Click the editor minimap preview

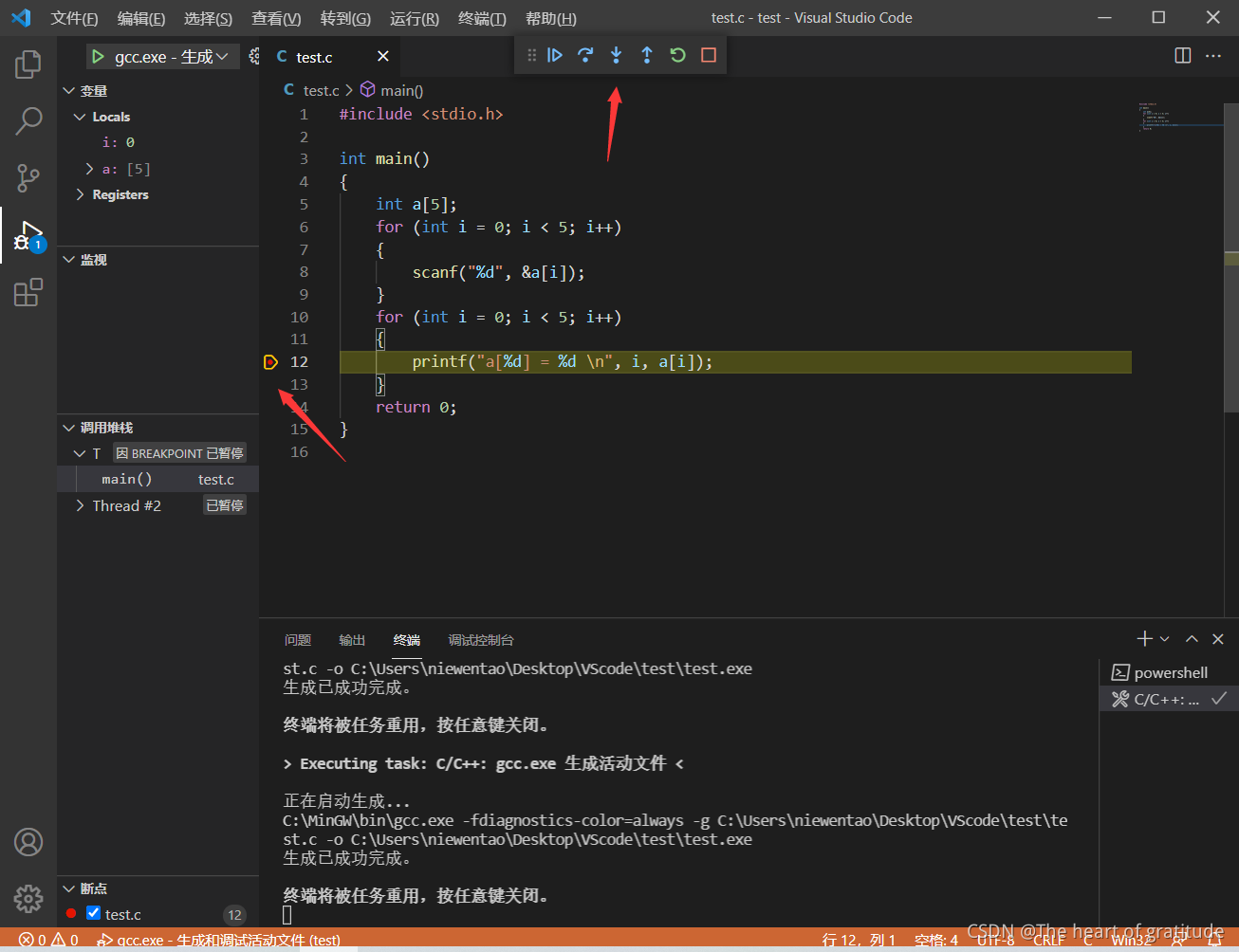click(1179, 118)
